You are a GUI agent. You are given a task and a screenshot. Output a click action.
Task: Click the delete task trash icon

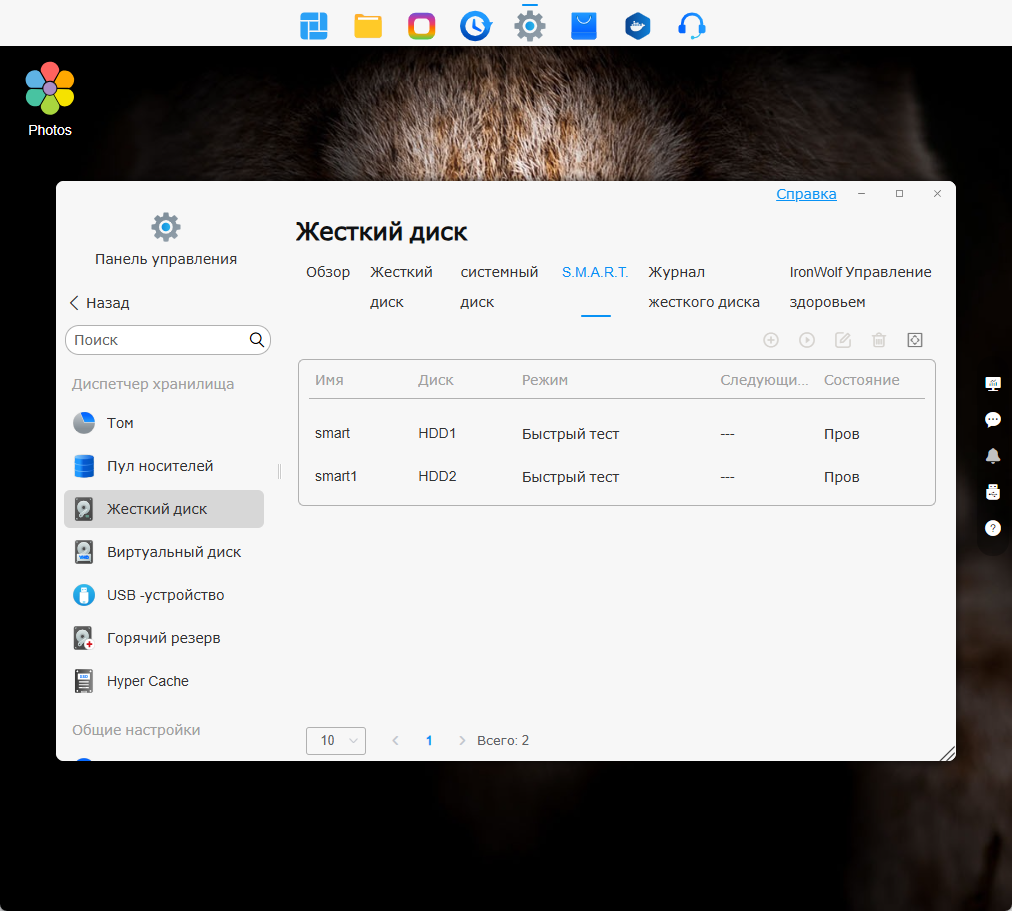(x=879, y=340)
